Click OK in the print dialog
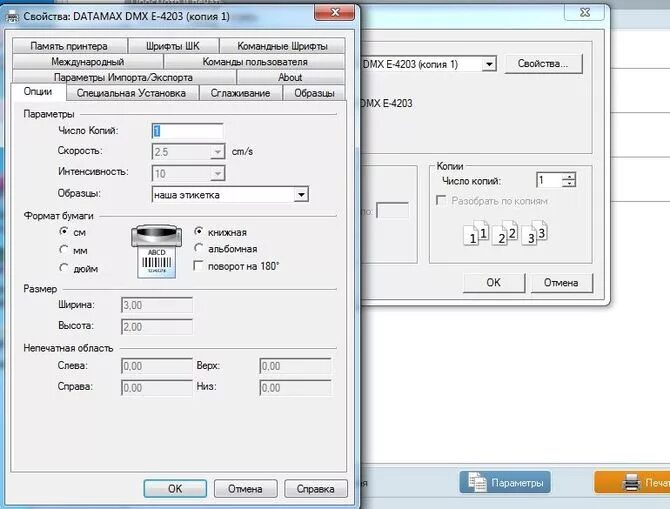The width and height of the screenshot is (670, 509). coord(494,282)
